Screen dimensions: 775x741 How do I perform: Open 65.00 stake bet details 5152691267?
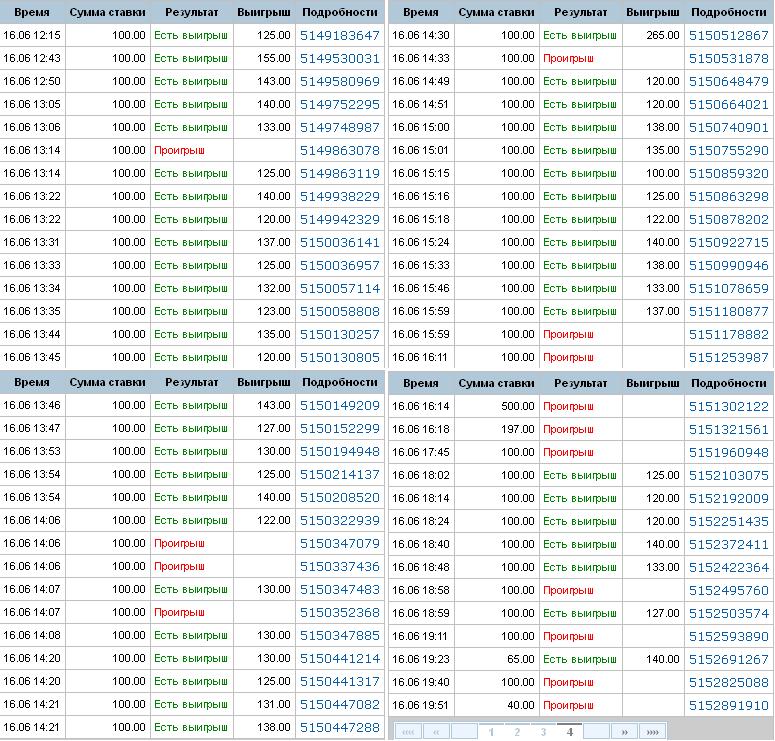(x=729, y=659)
